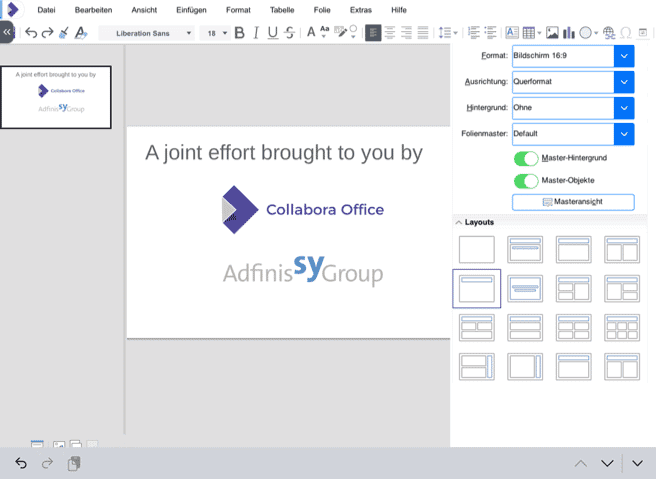Center align the text

pyautogui.click(x=390, y=33)
